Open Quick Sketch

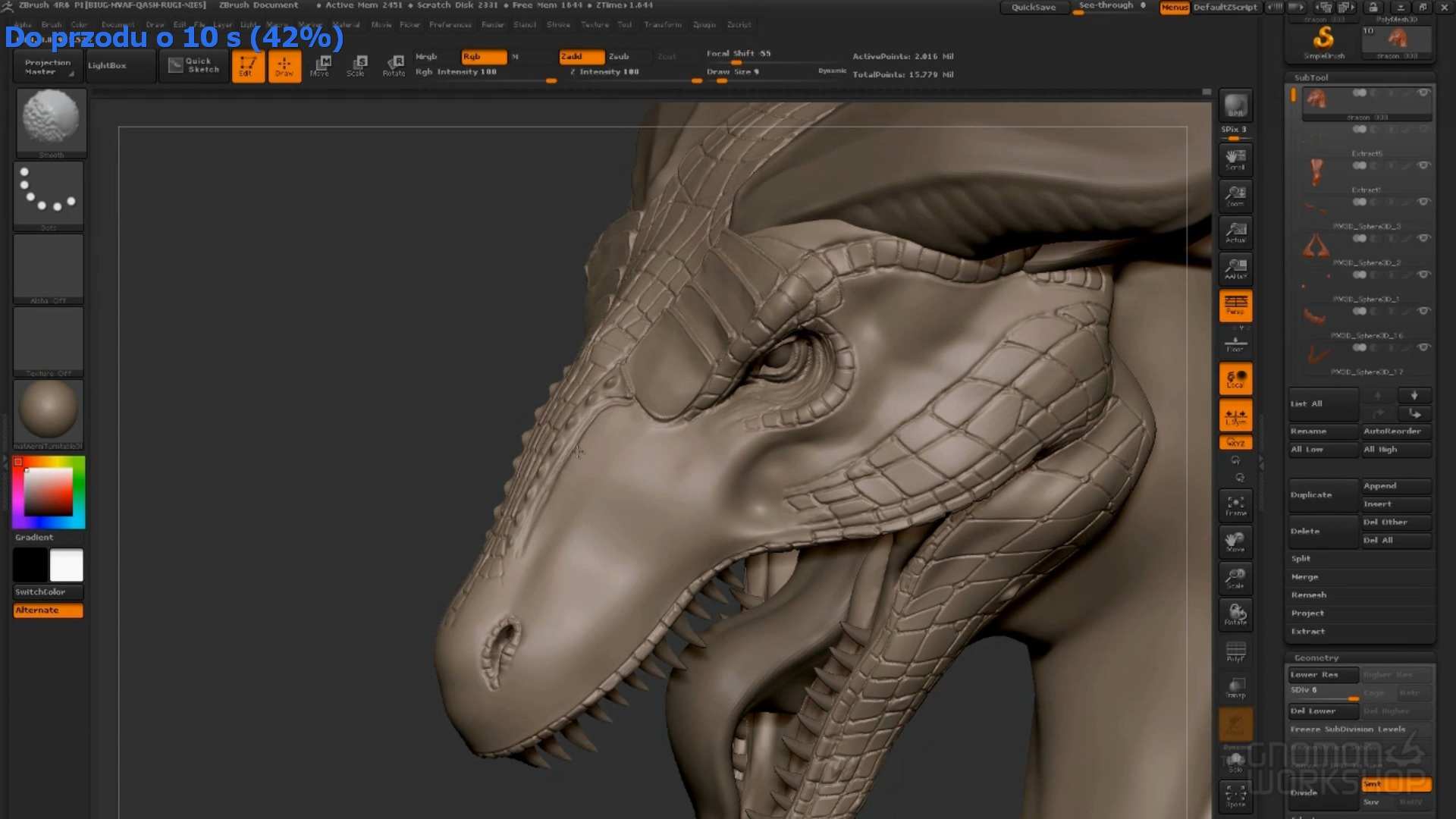click(194, 66)
